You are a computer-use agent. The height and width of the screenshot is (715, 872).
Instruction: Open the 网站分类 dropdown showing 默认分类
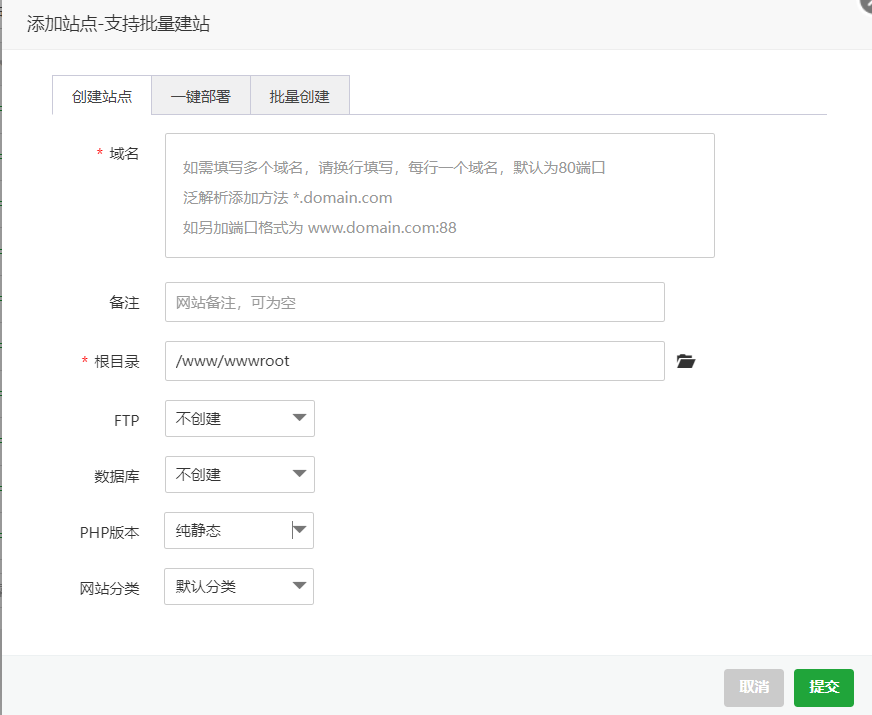point(238,586)
